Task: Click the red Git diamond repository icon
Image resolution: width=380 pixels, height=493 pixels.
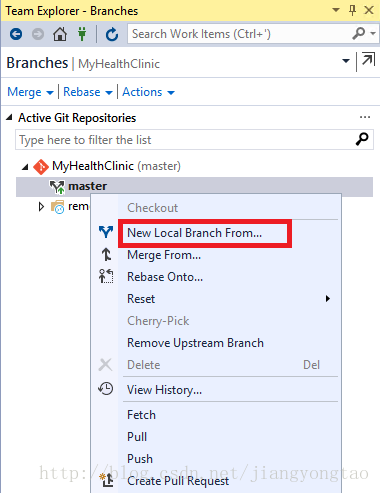Action: (x=41, y=167)
